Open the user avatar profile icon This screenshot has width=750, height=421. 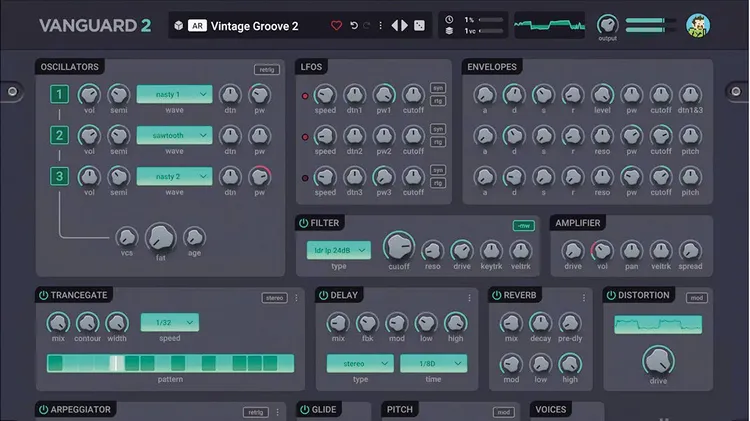[x=699, y=25]
